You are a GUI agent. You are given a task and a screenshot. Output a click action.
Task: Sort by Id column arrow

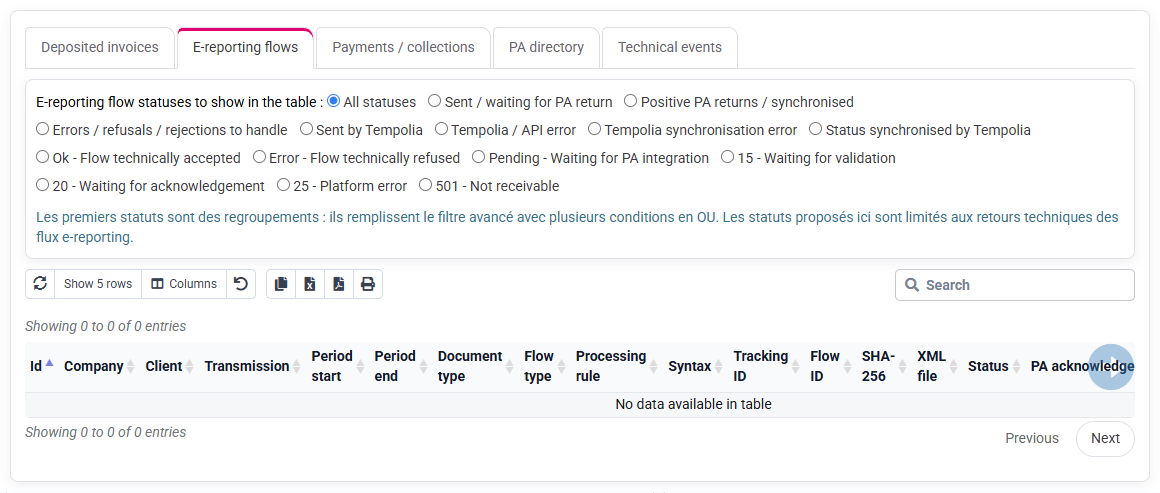point(50,364)
